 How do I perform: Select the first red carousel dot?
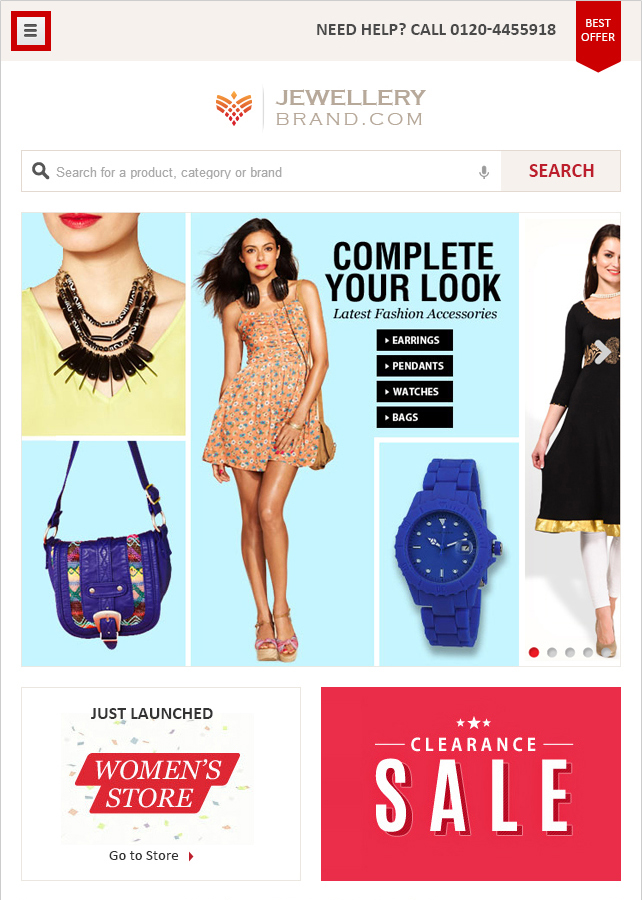[534, 652]
